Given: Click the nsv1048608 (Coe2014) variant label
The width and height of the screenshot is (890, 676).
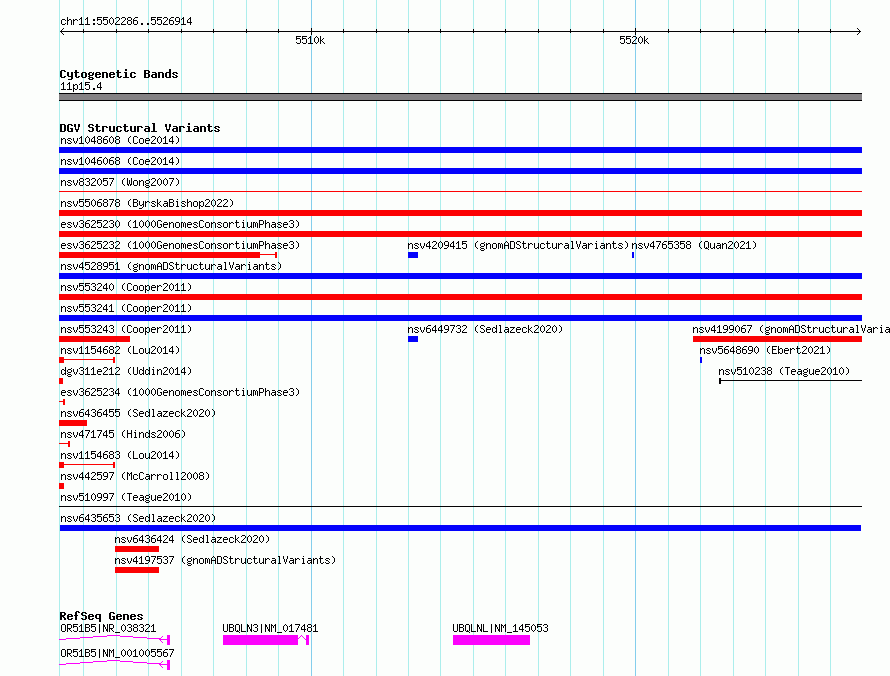Looking at the screenshot, I should tap(120, 140).
